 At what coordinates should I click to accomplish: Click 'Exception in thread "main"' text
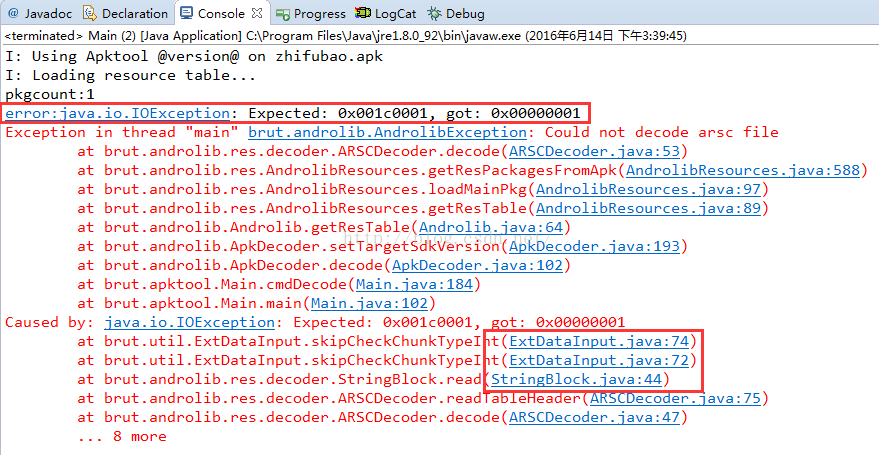pos(122,132)
